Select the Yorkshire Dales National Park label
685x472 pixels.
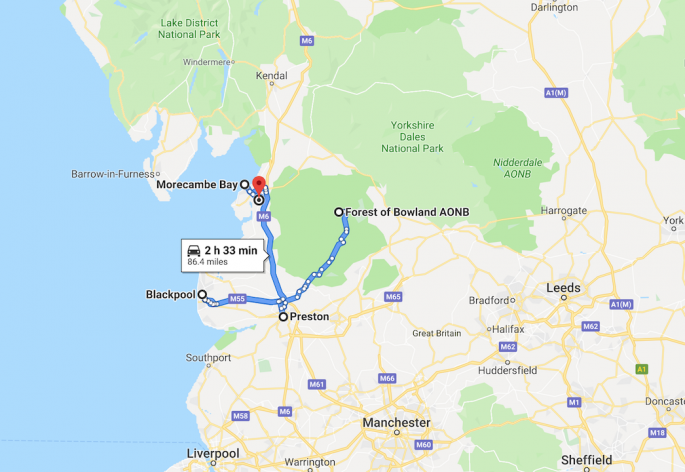(412, 137)
